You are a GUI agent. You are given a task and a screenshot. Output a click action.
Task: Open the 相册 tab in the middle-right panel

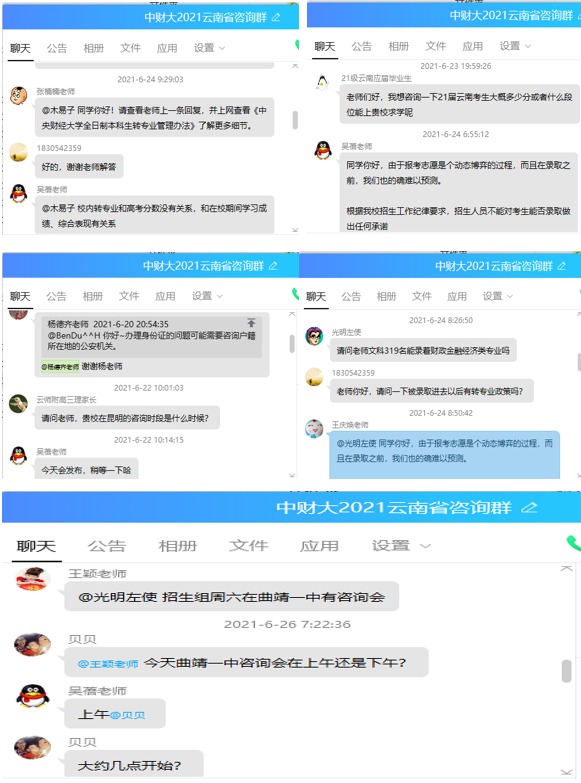click(x=386, y=297)
